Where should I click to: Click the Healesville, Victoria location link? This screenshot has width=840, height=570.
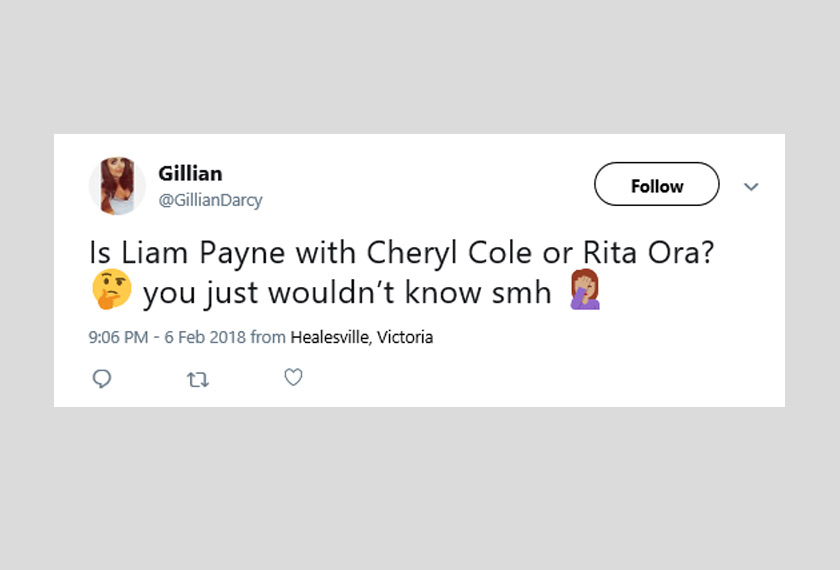click(x=361, y=338)
